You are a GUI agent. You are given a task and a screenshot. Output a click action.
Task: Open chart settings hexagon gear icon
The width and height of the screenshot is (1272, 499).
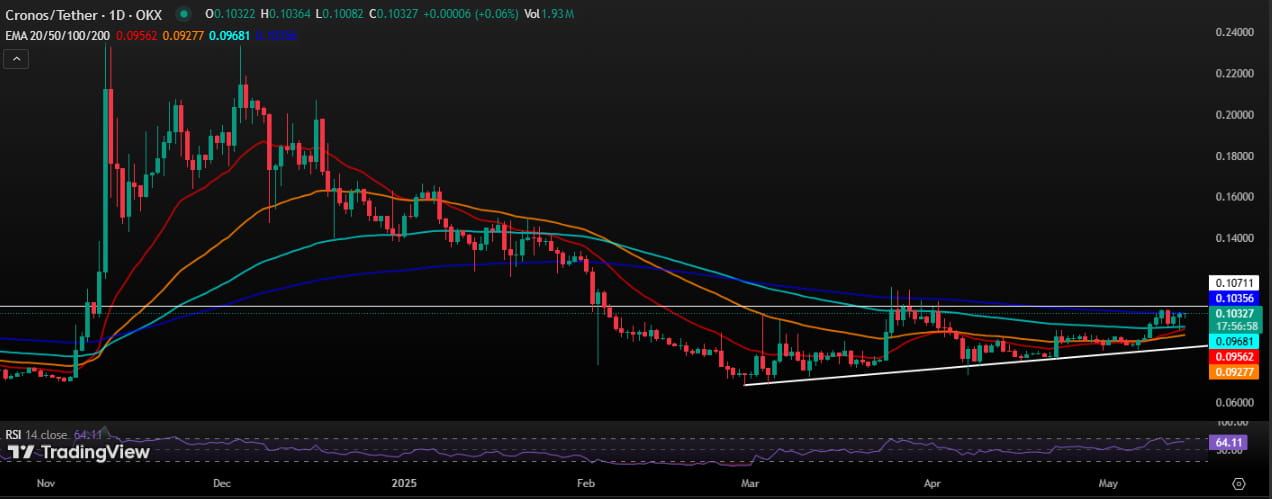pos(1238,483)
